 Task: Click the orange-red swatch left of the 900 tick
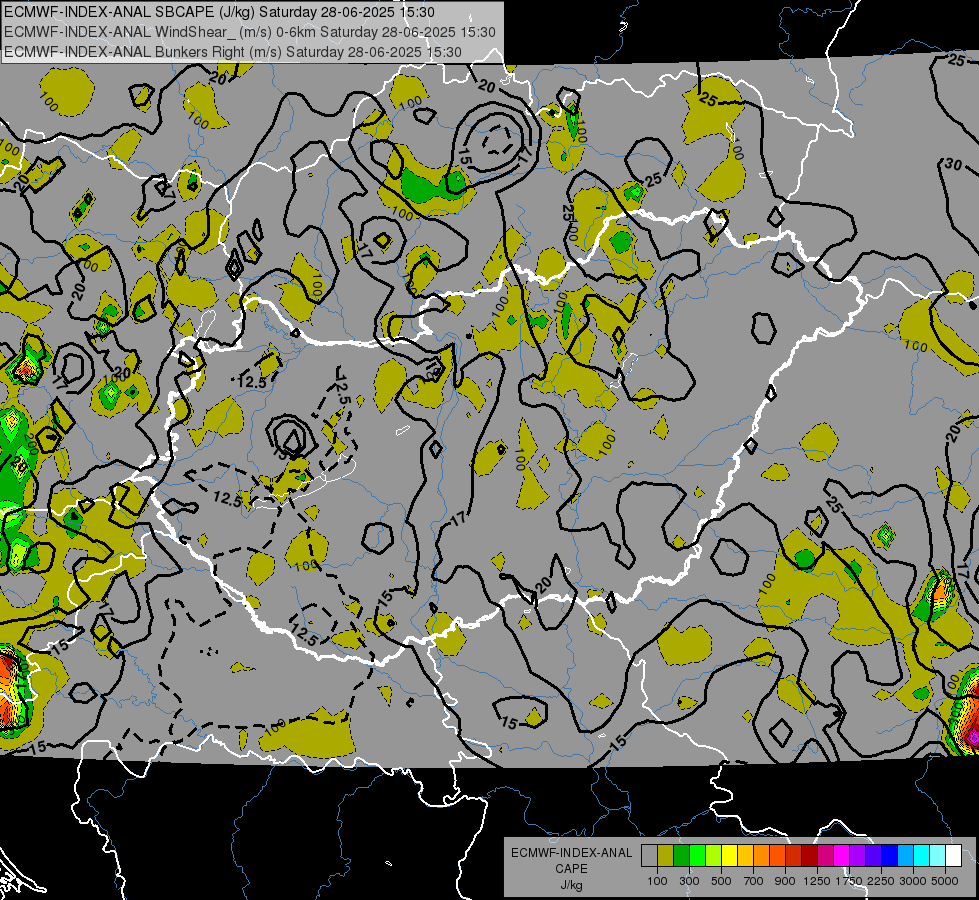coord(778,855)
